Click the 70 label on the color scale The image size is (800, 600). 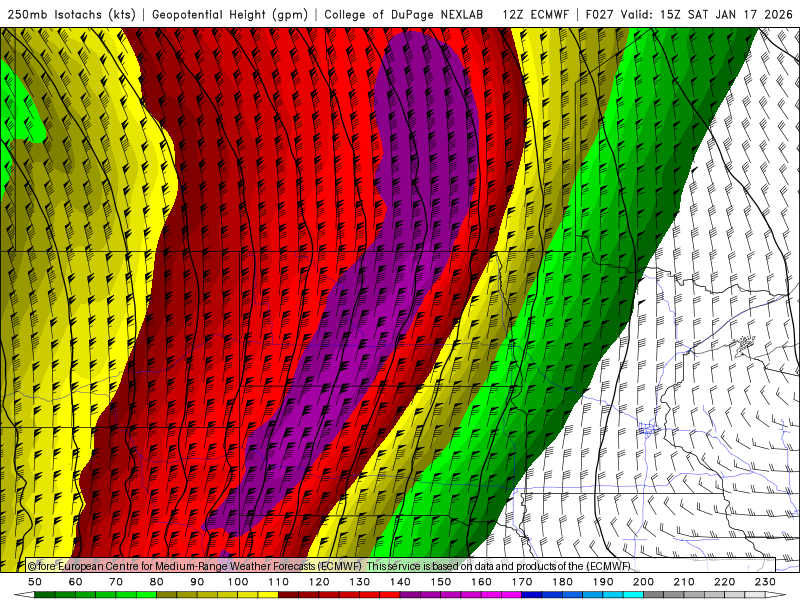click(116, 582)
